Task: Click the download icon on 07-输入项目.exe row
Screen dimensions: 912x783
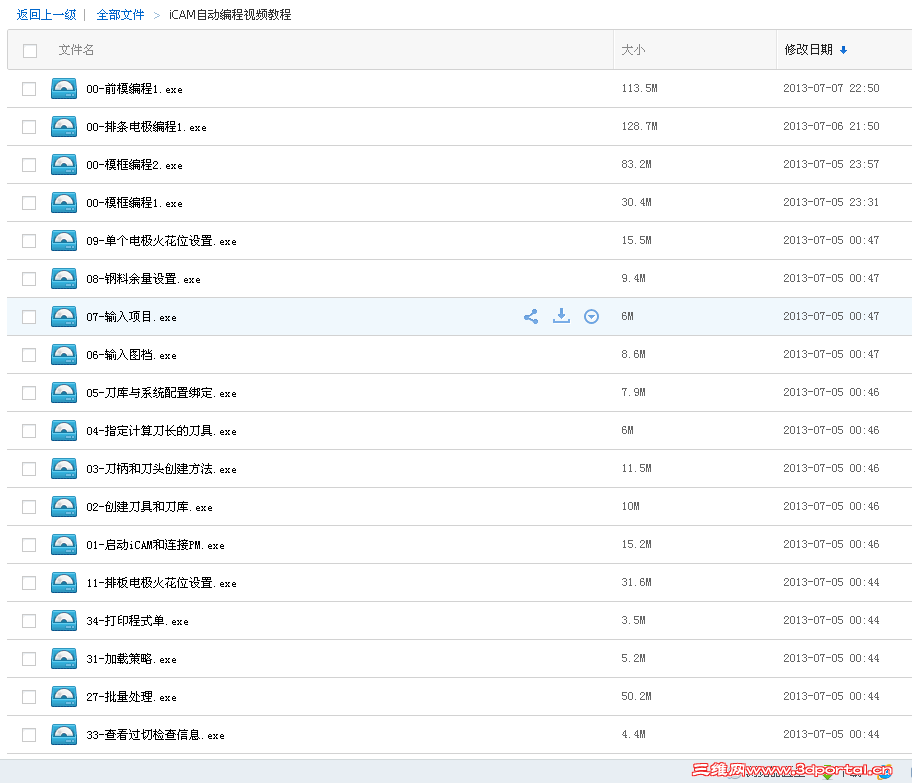Action: pyautogui.click(x=561, y=316)
